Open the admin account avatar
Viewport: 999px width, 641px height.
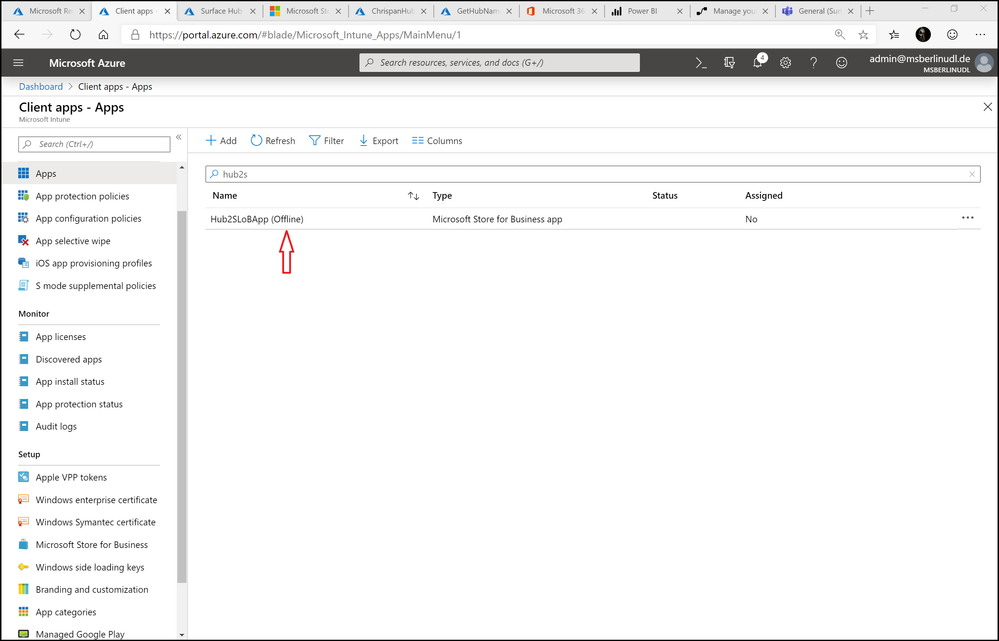click(x=984, y=62)
